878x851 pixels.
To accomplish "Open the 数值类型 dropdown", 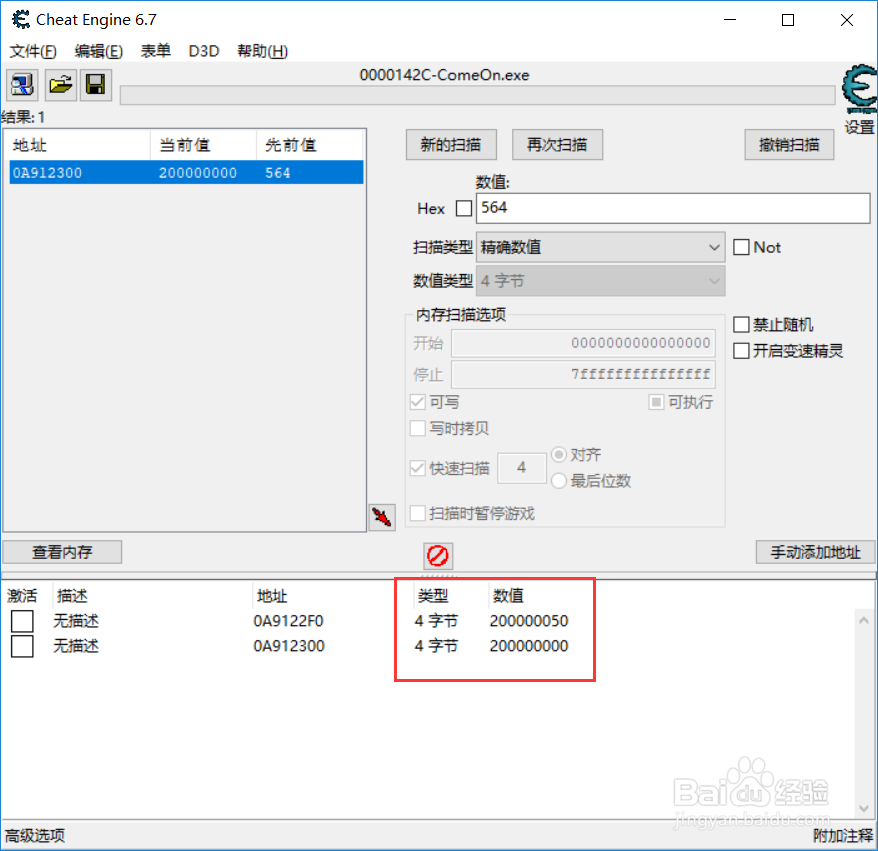I will [600, 280].
